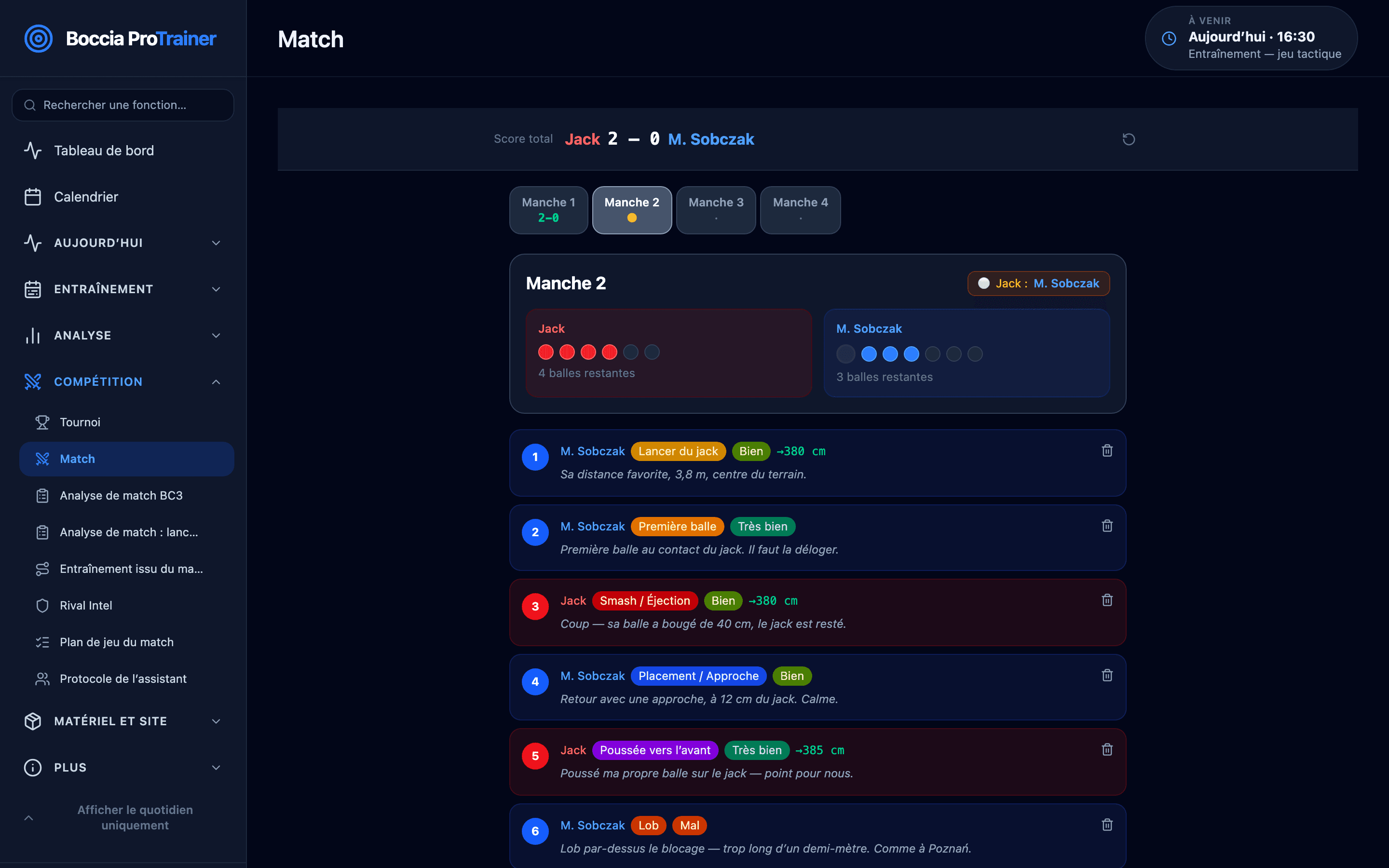
Task: Click the Rechercher une fonction search field
Action: pos(123,105)
